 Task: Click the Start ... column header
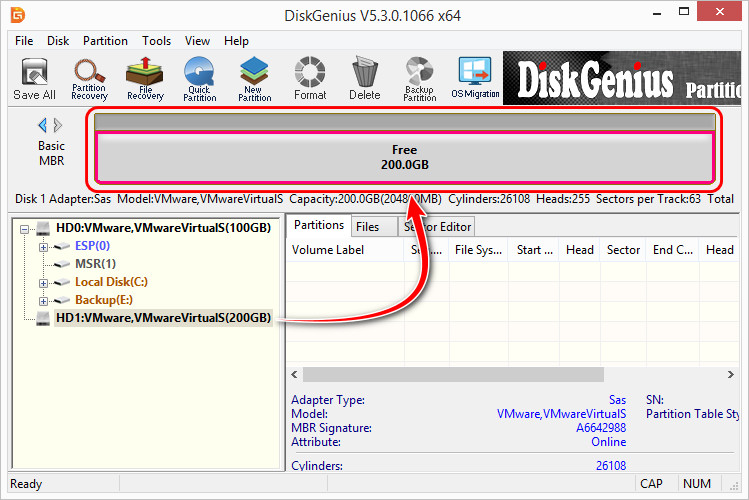tap(534, 250)
